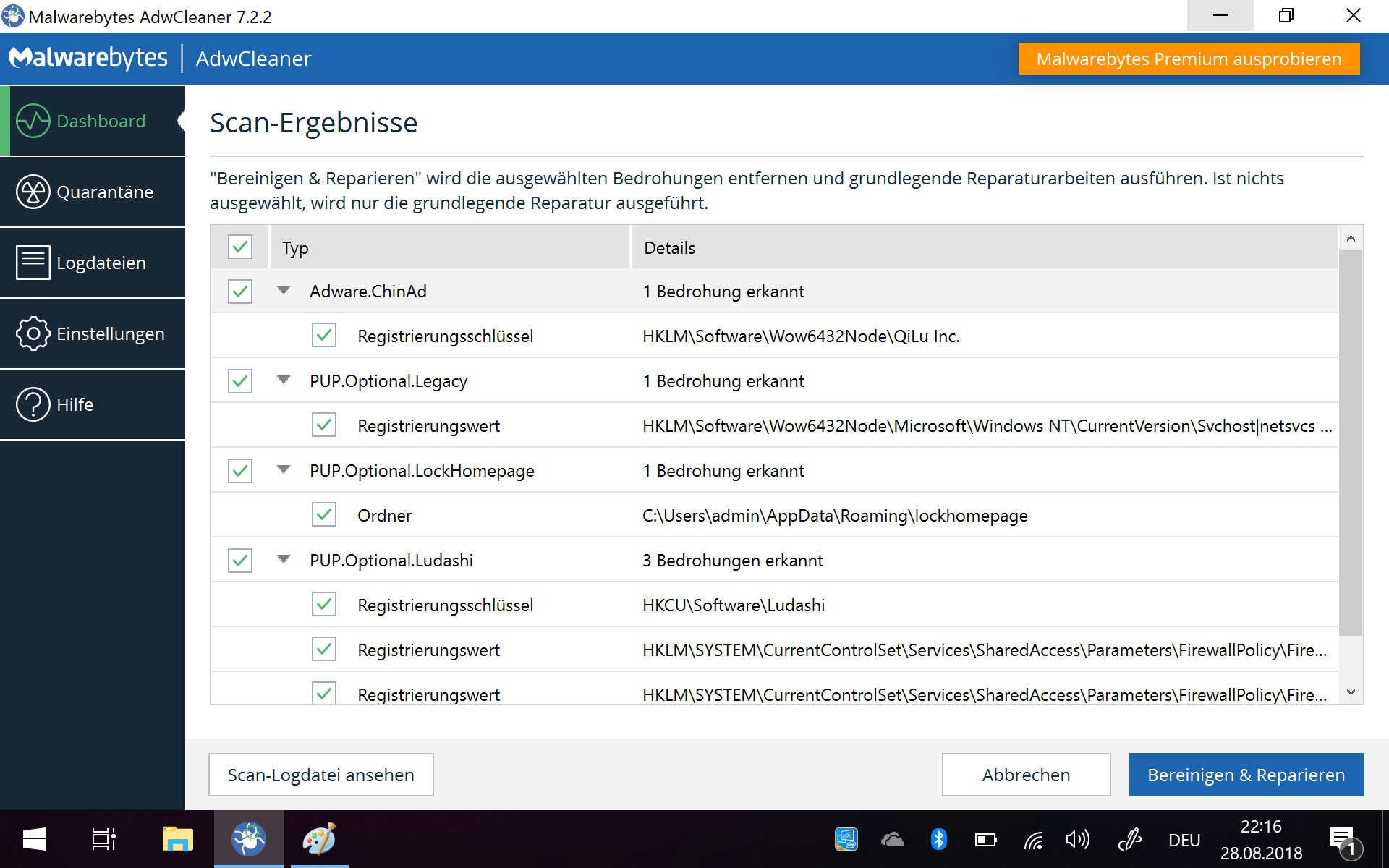Image resolution: width=1389 pixels, height=868 pixels.
Task: Click the results list scroll-up arrow
Action: coord(1351,238)
